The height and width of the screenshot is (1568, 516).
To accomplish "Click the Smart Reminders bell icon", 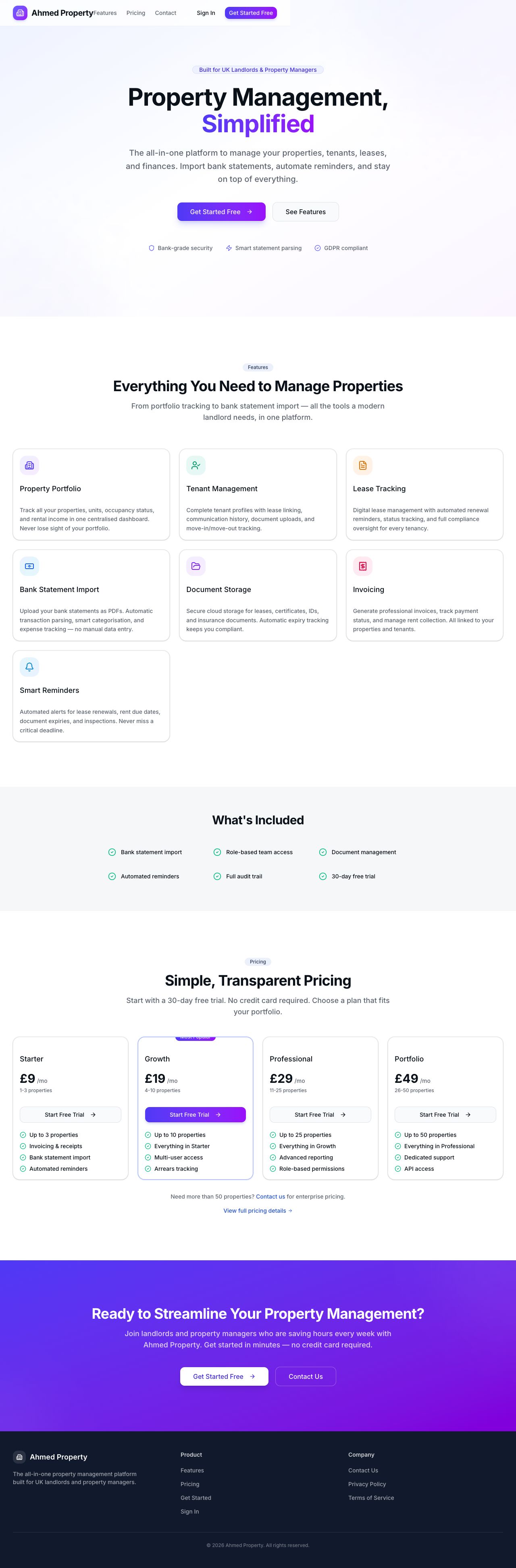I will 29,667.
